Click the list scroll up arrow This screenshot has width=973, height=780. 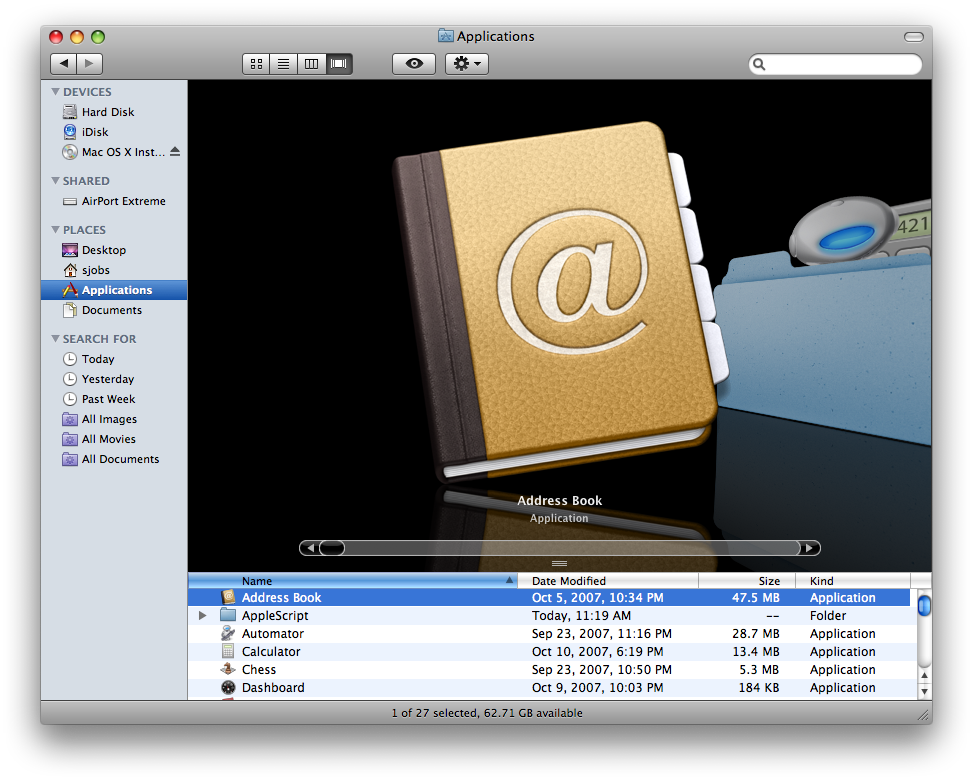[924, 676]
